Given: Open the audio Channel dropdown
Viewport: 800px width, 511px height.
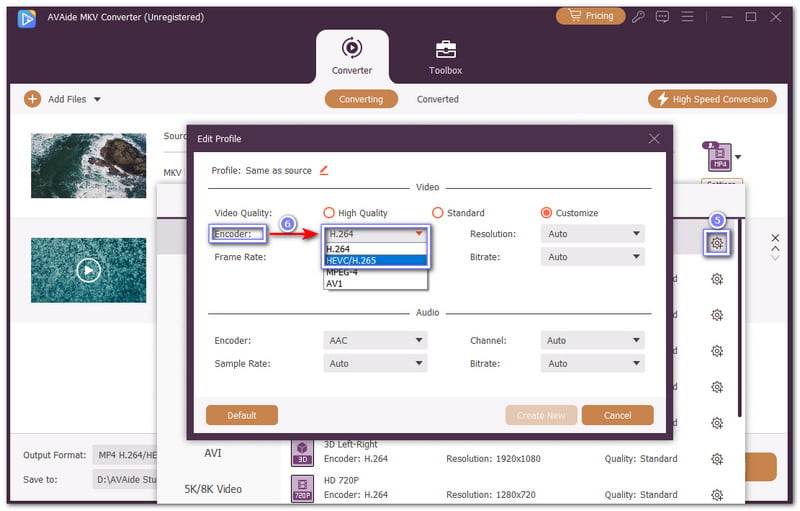Looking at the screenshot, I should [592, 341].
